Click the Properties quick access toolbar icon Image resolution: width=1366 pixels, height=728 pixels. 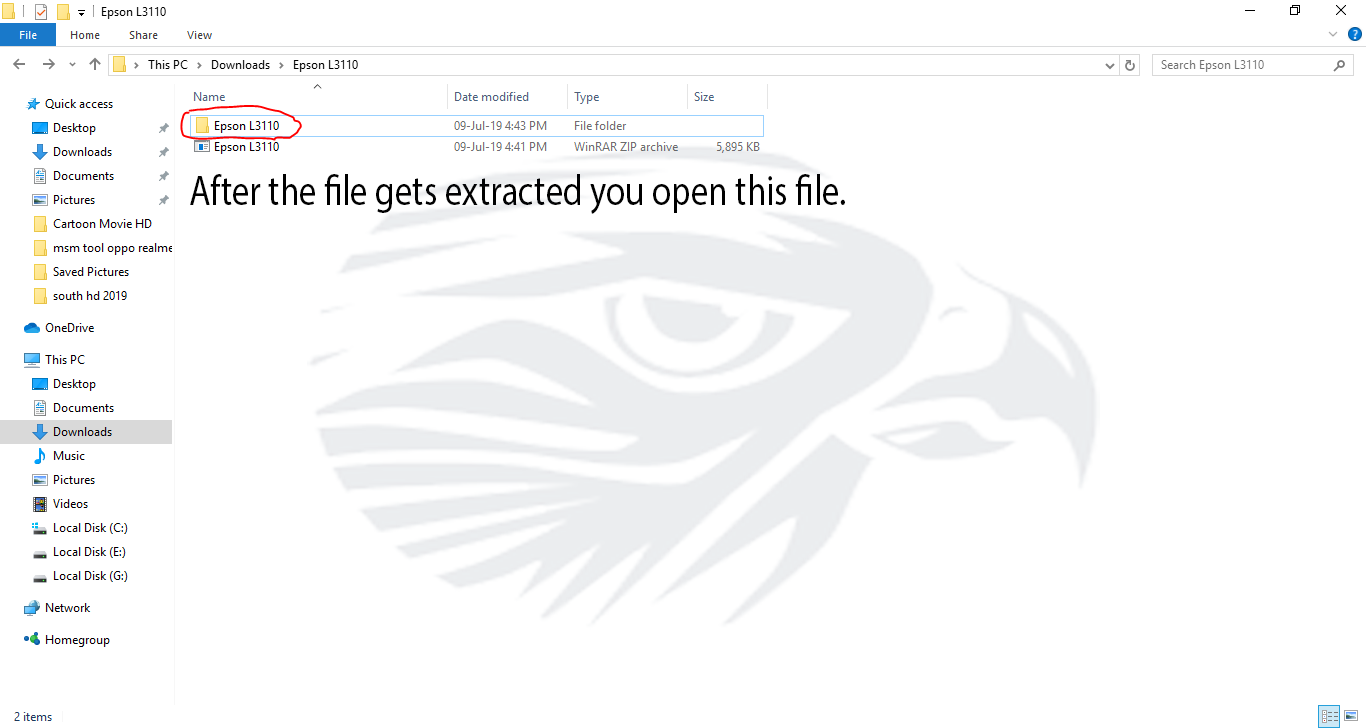click(40, 12)
